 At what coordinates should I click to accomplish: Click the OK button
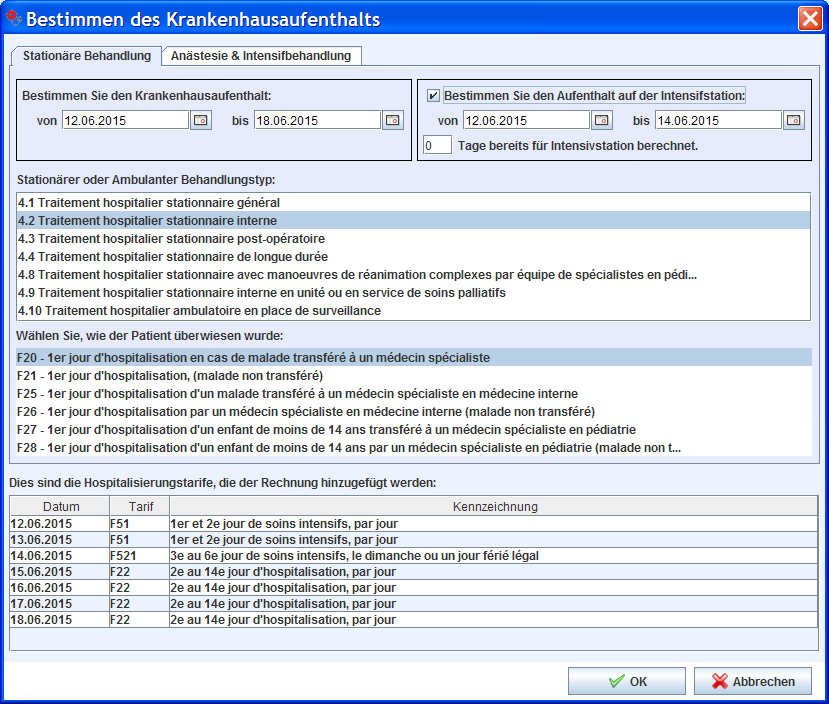626,681
